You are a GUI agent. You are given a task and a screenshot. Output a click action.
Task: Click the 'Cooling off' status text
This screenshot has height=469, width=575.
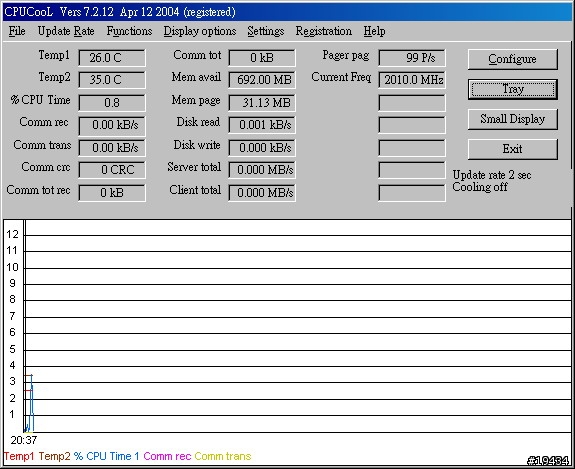[480, 187]
